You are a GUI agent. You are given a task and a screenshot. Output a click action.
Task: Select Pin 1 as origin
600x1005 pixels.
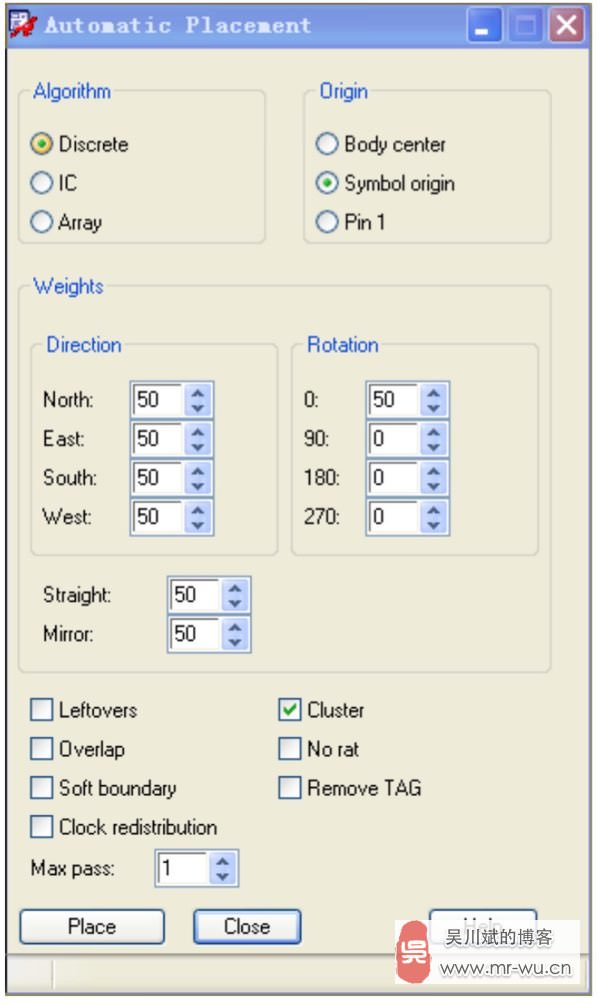pyautogui.click(x=327, y=222)
